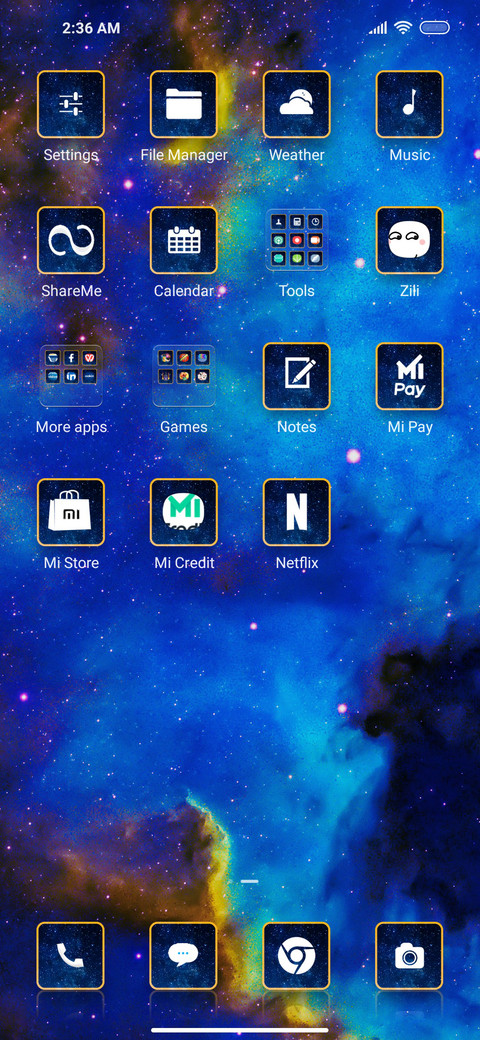Tap the Weather label text

click(296, 155)
